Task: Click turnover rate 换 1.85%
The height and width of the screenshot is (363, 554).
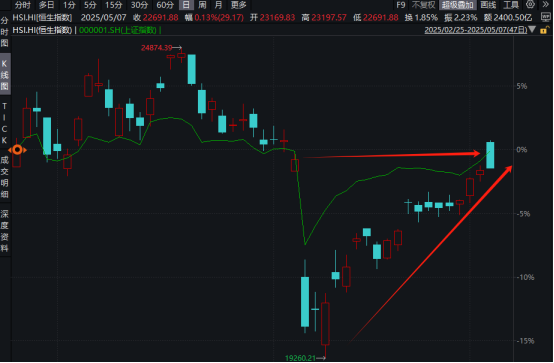Action: click(x=421, y=17)
